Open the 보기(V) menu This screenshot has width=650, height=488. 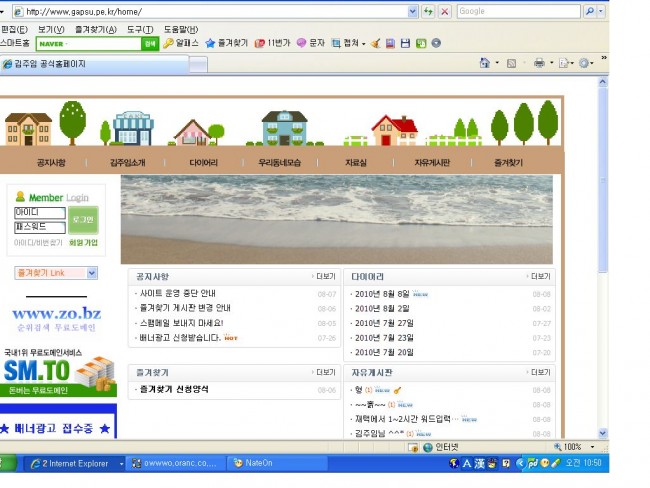click(51, 29)
